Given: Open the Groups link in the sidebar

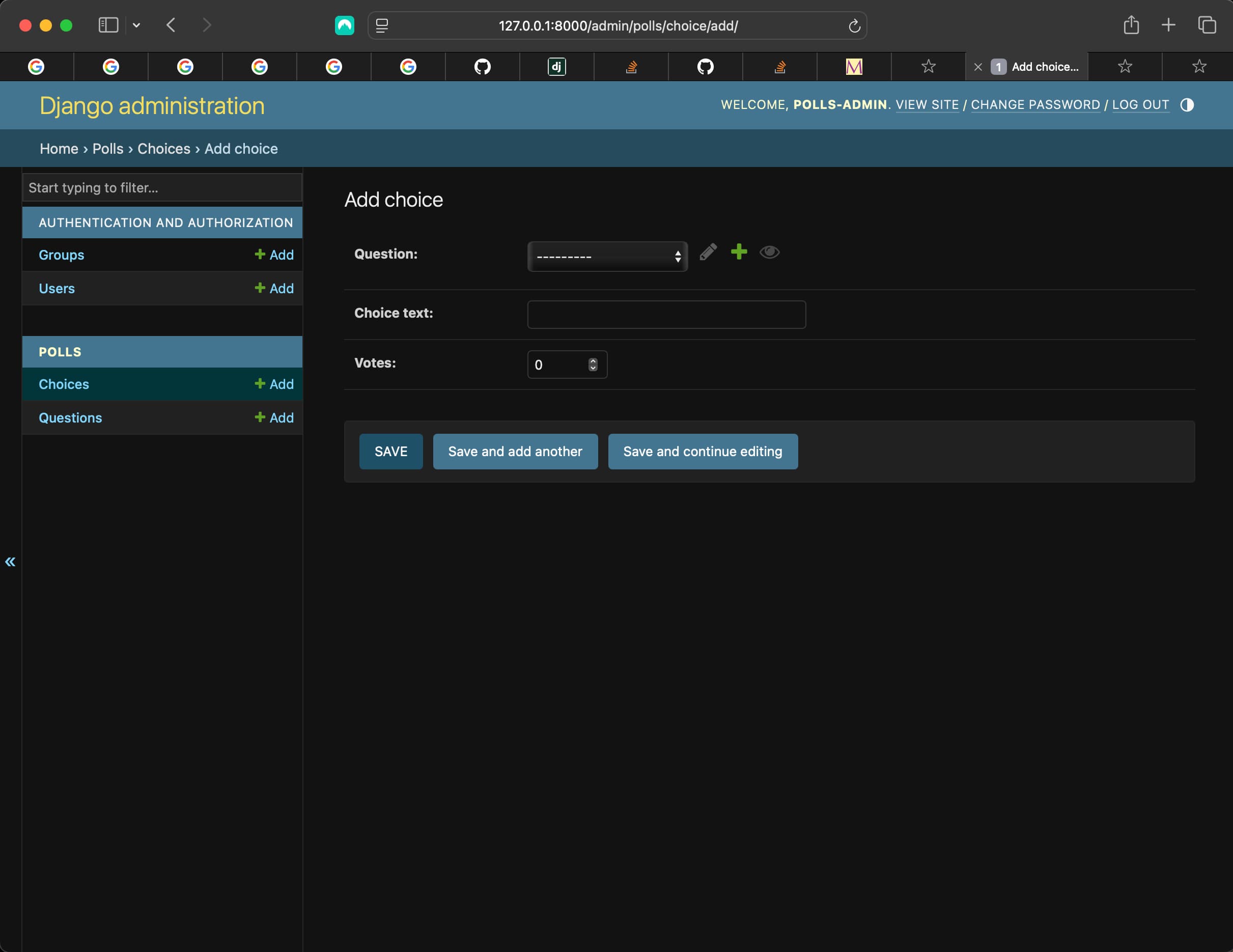Looking at the screenshot, I should (x=61, y=255).
